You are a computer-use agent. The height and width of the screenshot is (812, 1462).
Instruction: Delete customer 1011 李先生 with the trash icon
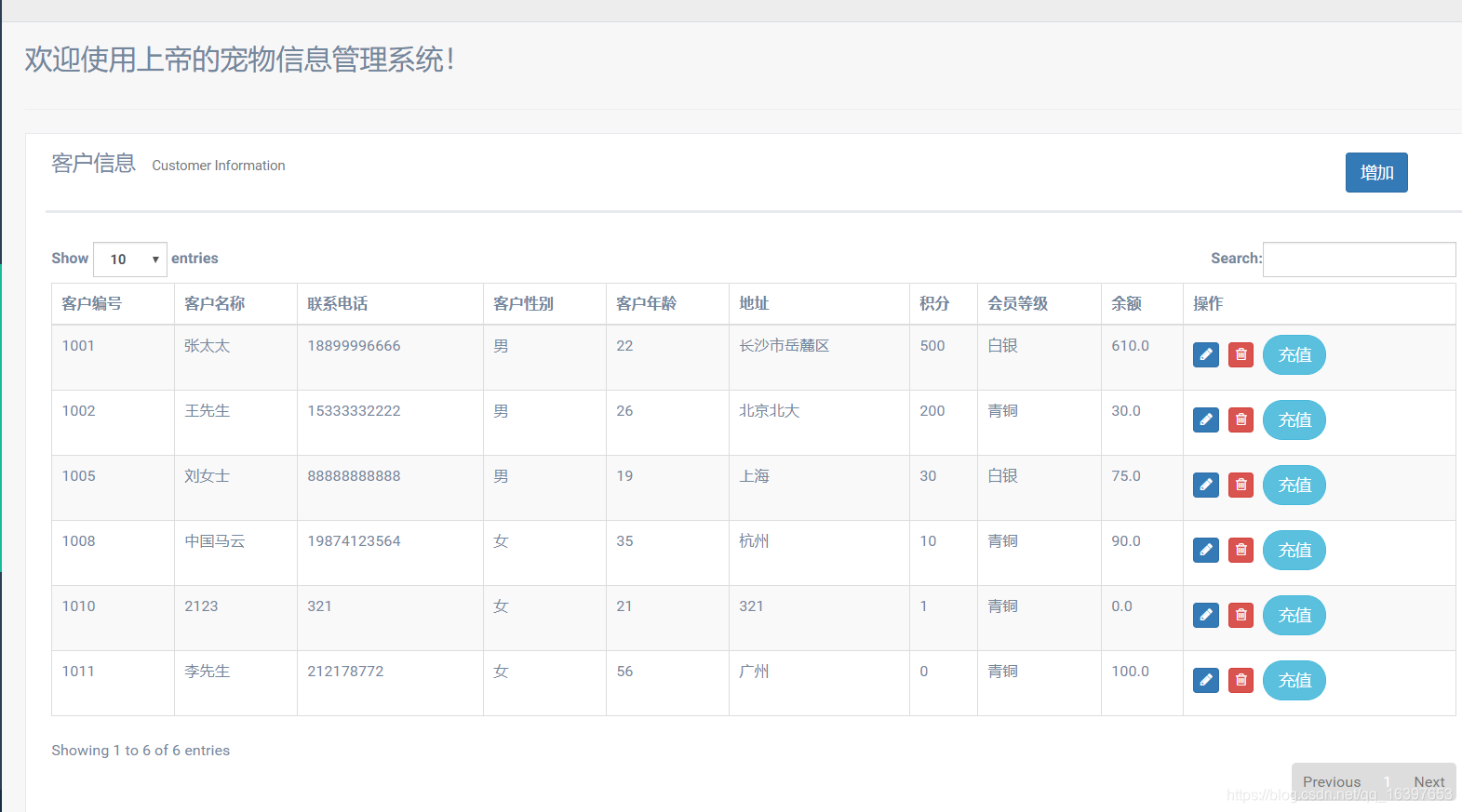click(1241, 680)
